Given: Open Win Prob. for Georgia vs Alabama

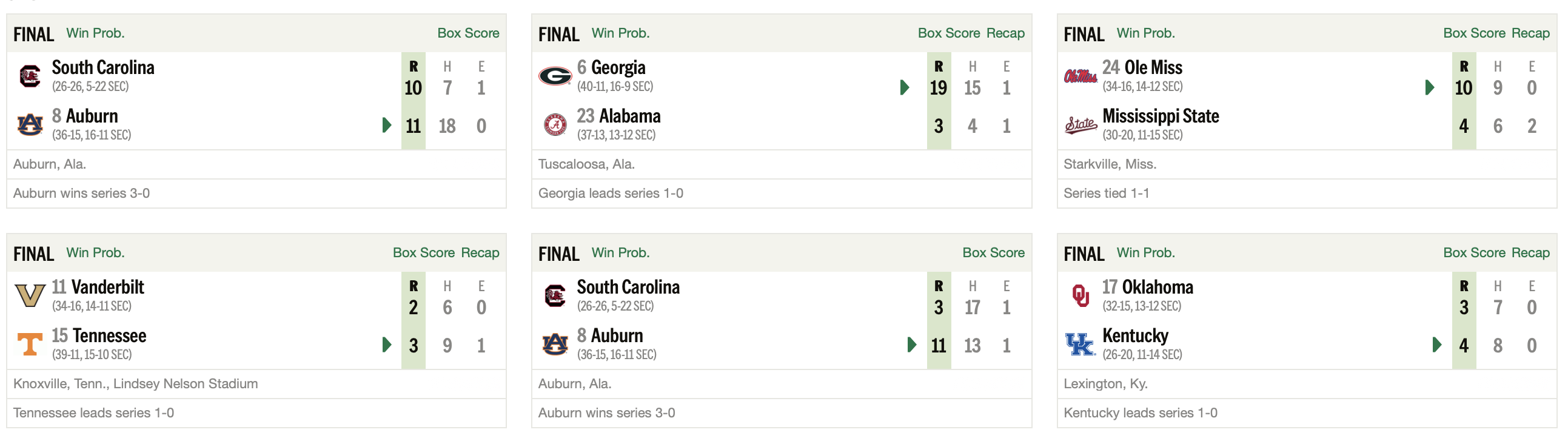Looking at the screenshot, I should (620, 33).
